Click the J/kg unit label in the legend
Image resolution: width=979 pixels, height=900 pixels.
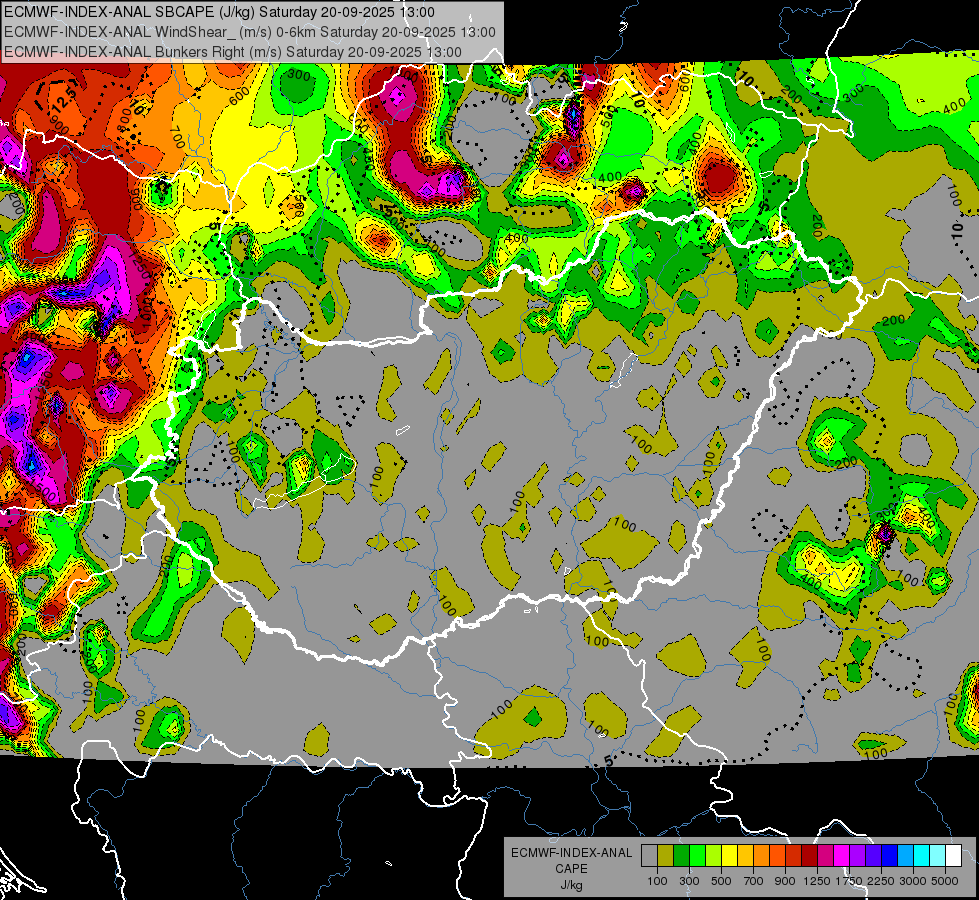(571, 885)
